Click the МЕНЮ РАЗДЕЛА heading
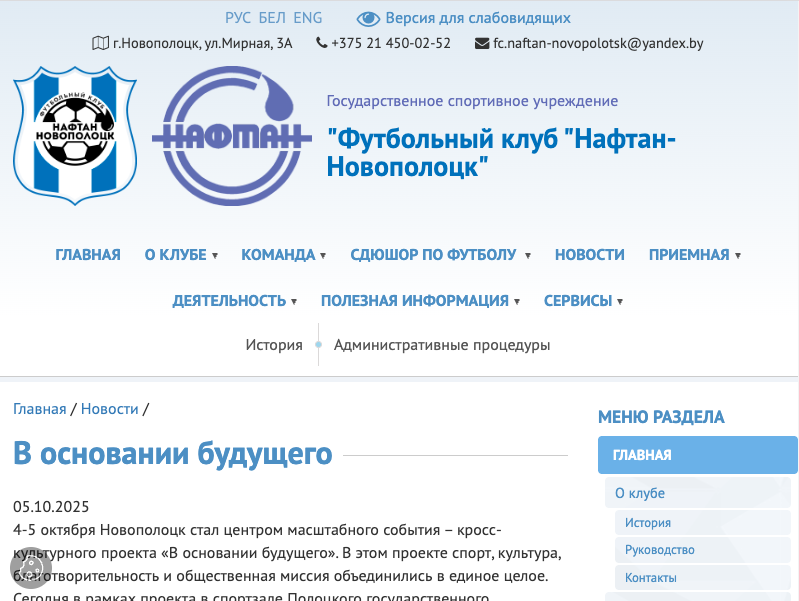 661,417
